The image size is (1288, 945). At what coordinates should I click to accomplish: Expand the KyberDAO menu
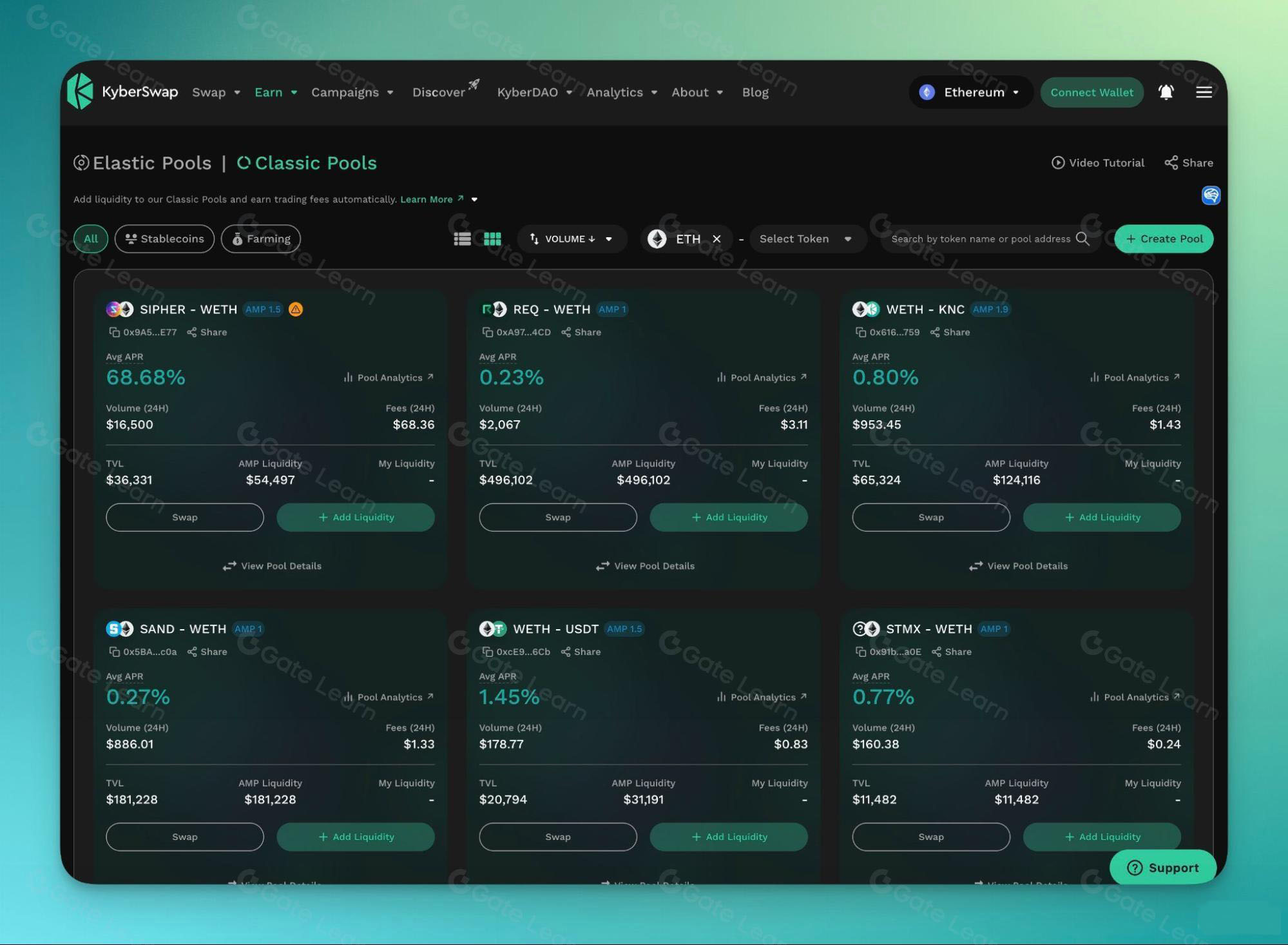pyautogui.click(x=535, y=92)
